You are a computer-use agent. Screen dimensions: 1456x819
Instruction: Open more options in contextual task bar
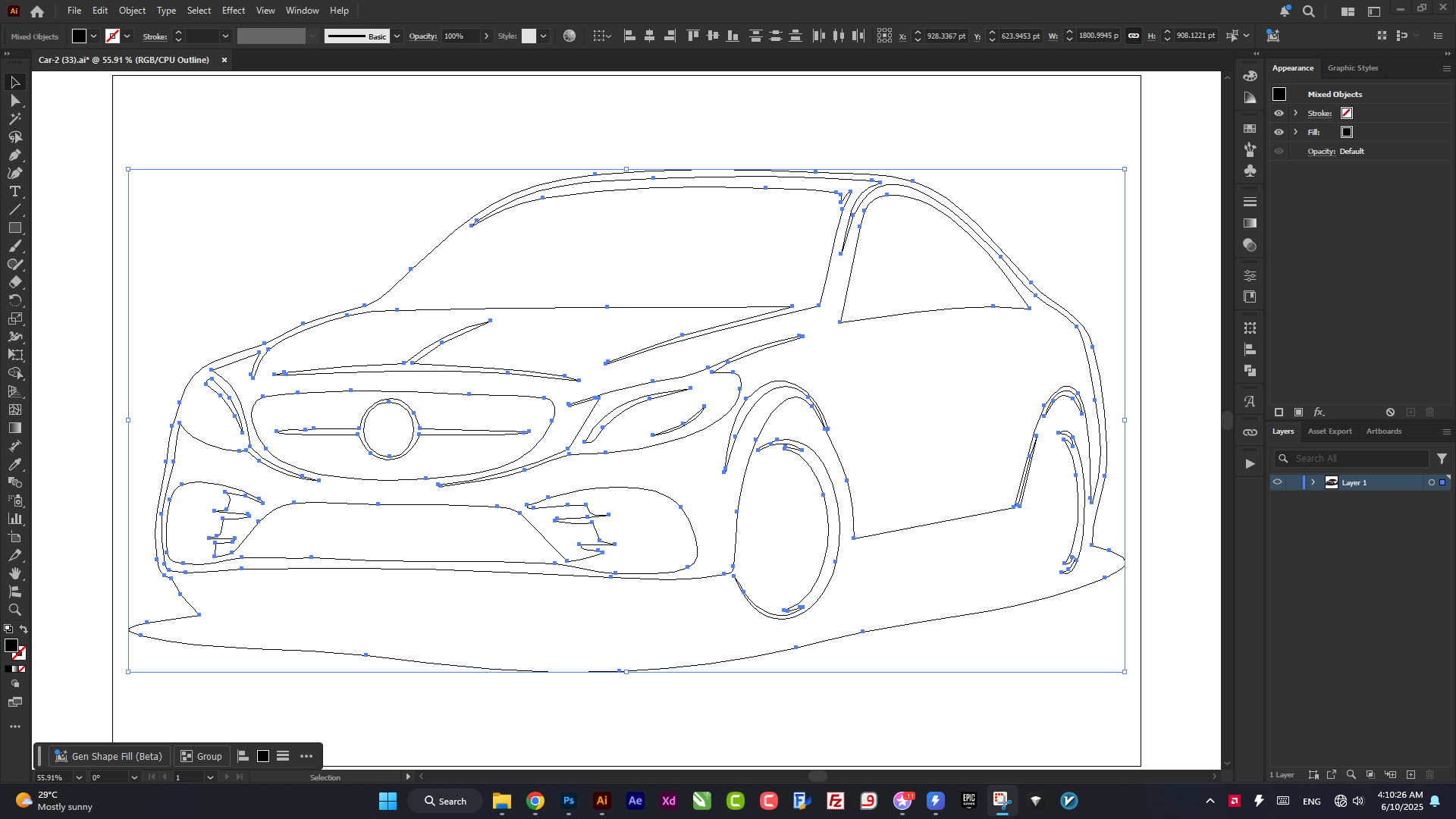click(x=306, y=756)
